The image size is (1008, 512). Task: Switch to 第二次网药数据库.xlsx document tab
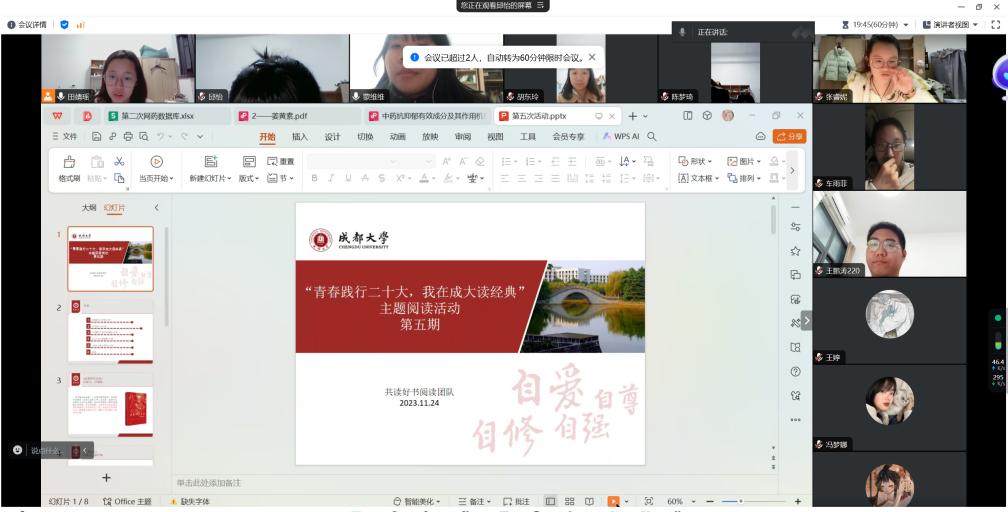pyautogui.click(x=158, y=116)
